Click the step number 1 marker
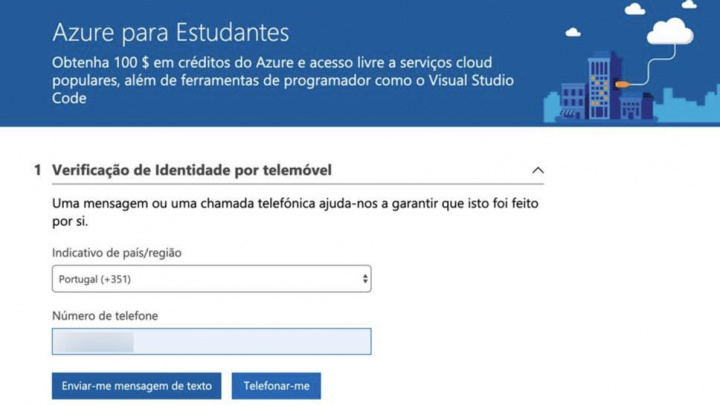The width and height of the screenshot is (720, 406). click(38, 170)
